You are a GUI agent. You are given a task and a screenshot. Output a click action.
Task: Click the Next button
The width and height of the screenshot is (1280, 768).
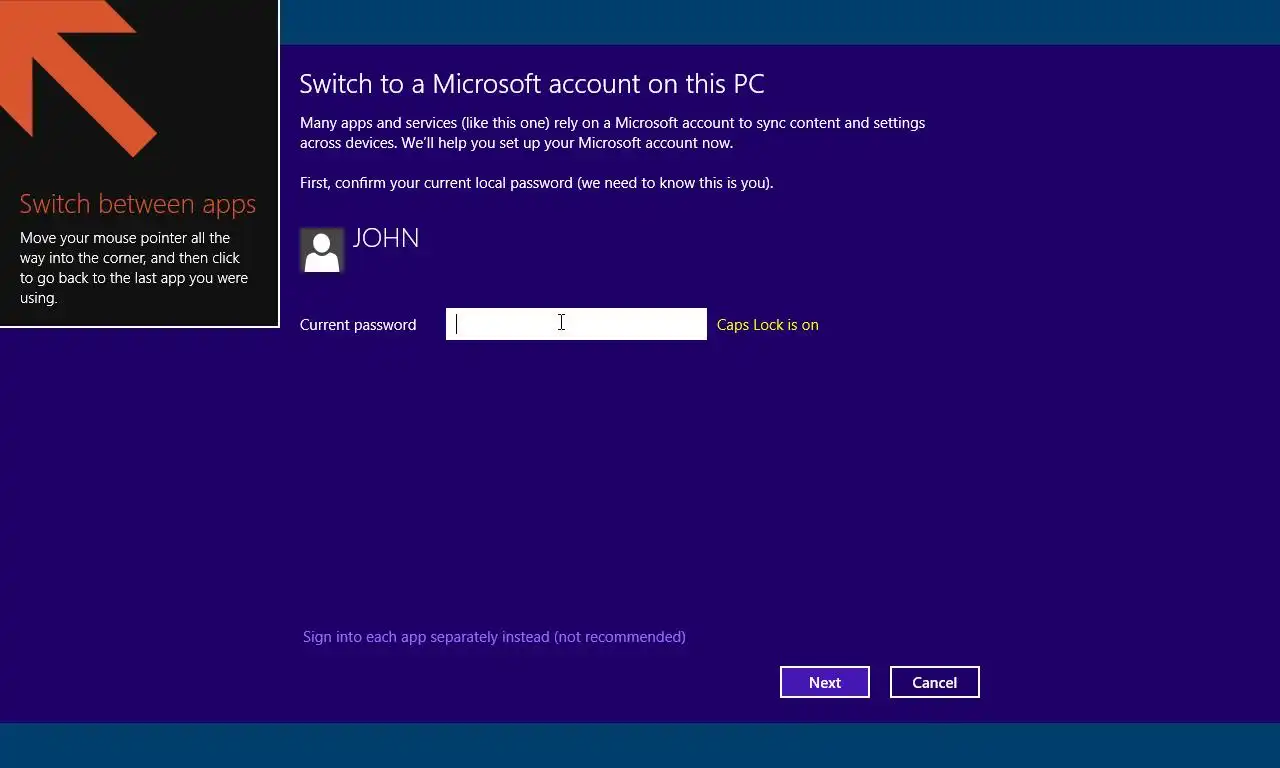[x=825, y=682]
